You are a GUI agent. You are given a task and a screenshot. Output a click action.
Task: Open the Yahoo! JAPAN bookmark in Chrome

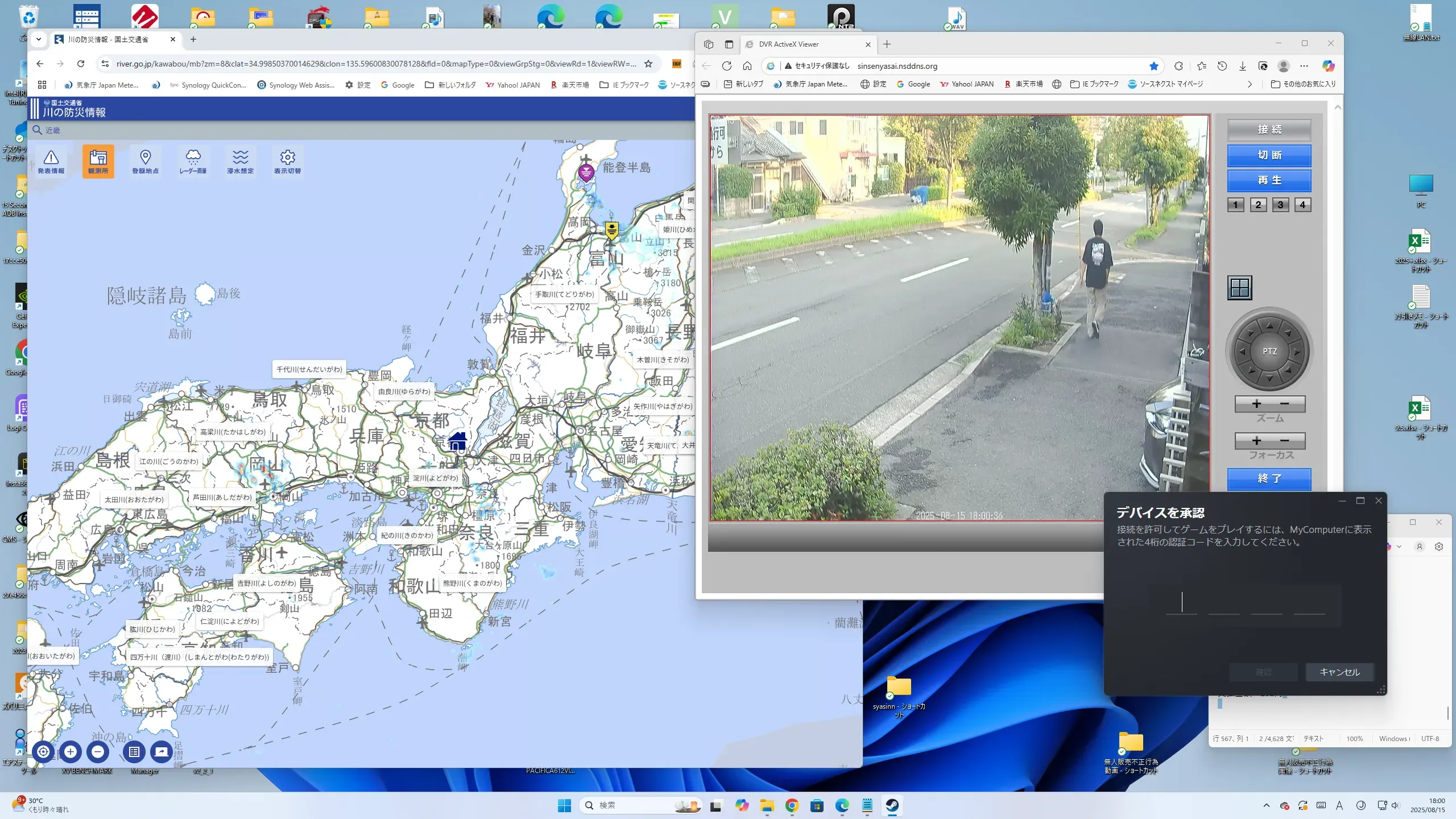[512, 85]
